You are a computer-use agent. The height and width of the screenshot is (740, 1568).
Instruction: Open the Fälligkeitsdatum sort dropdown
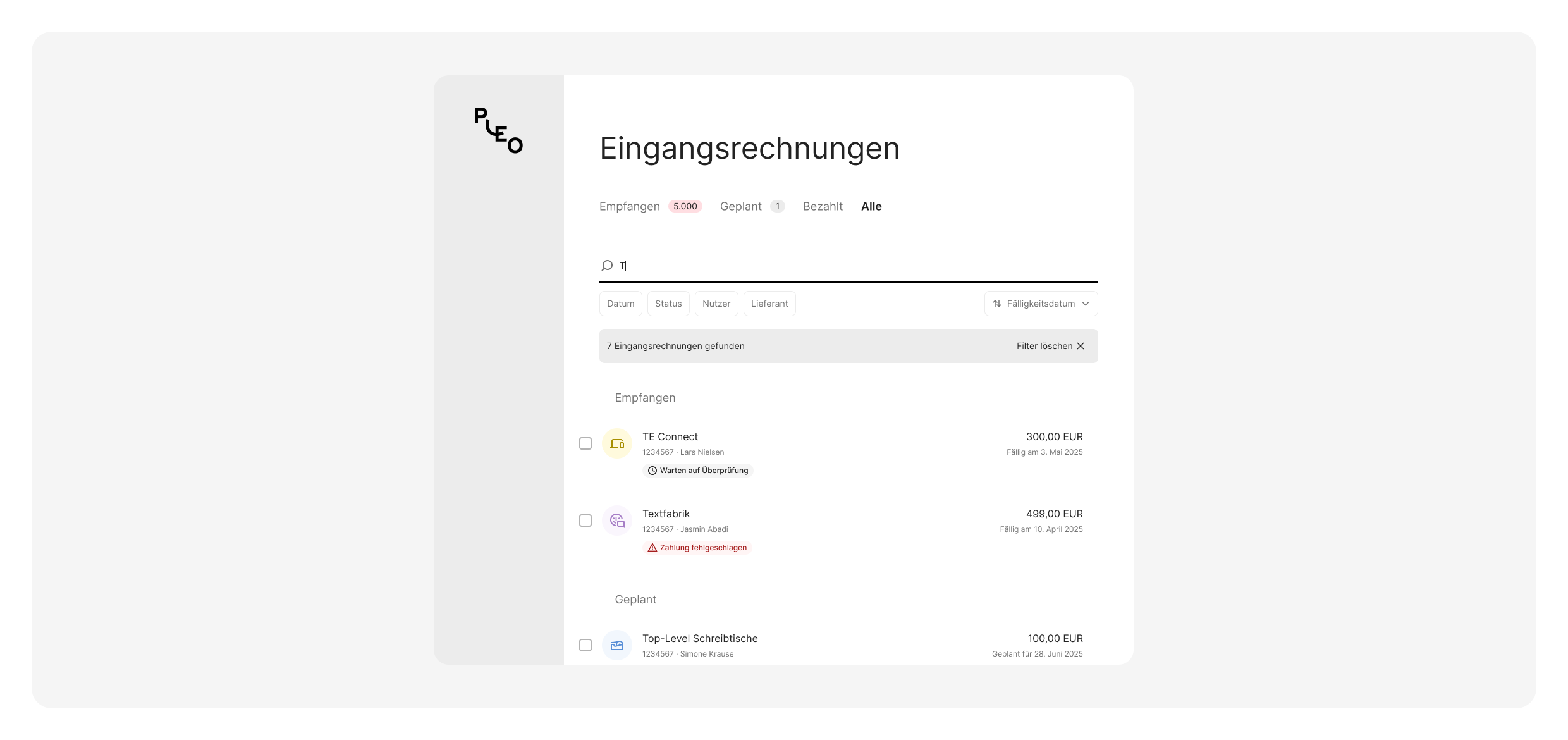pyautogui.click(x=1041, y=304)
